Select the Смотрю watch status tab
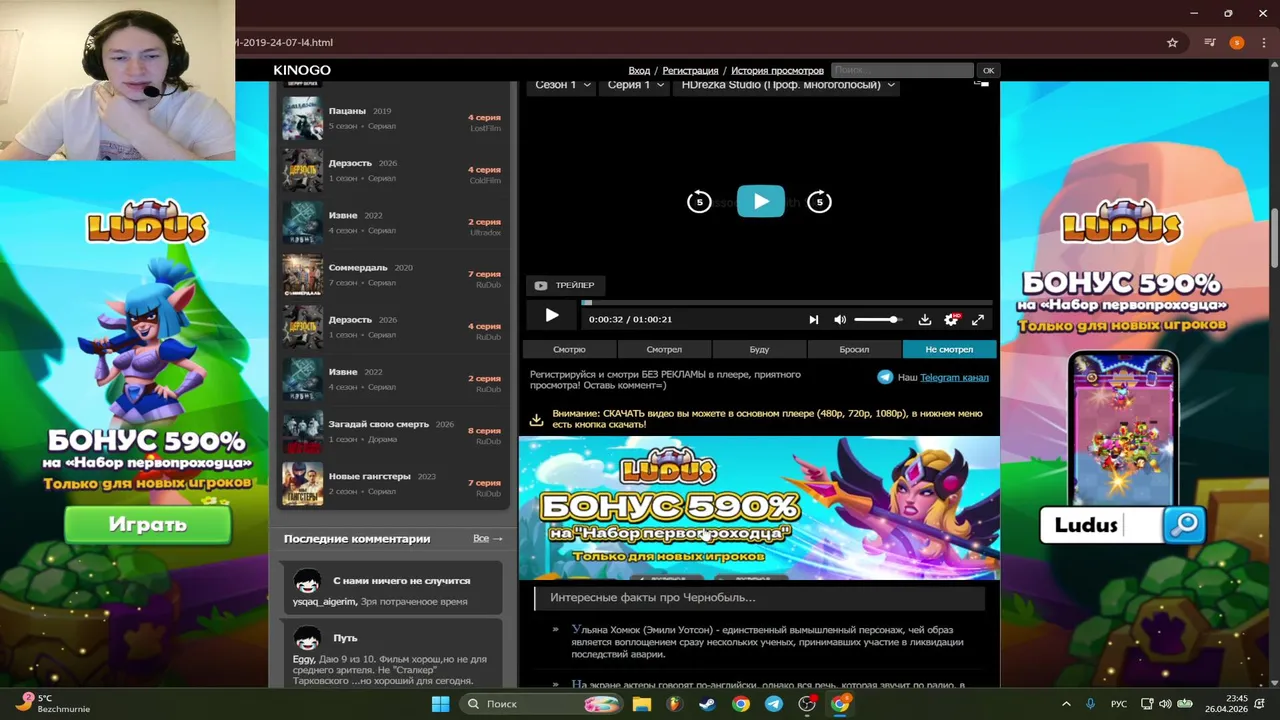 (569, 349)
